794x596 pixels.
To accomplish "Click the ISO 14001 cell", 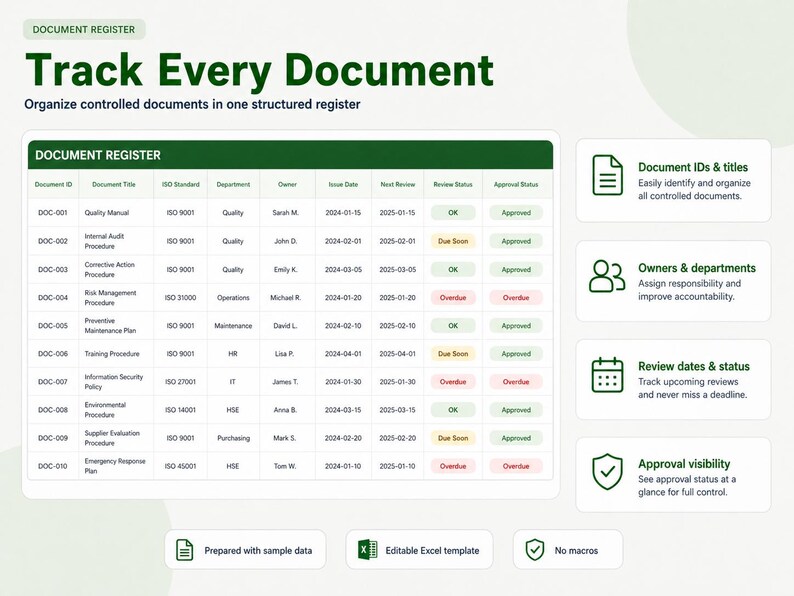I will [x=180, y=410].
